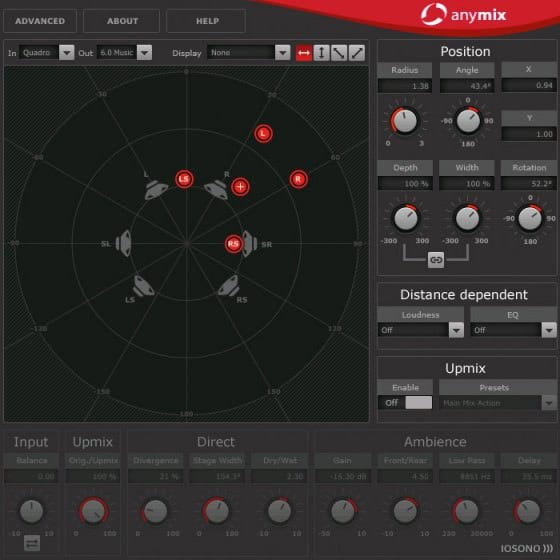This screenshot has height=560, width=560.
Task: Click the Y value field 1.00
Action: tap(529, 134)
